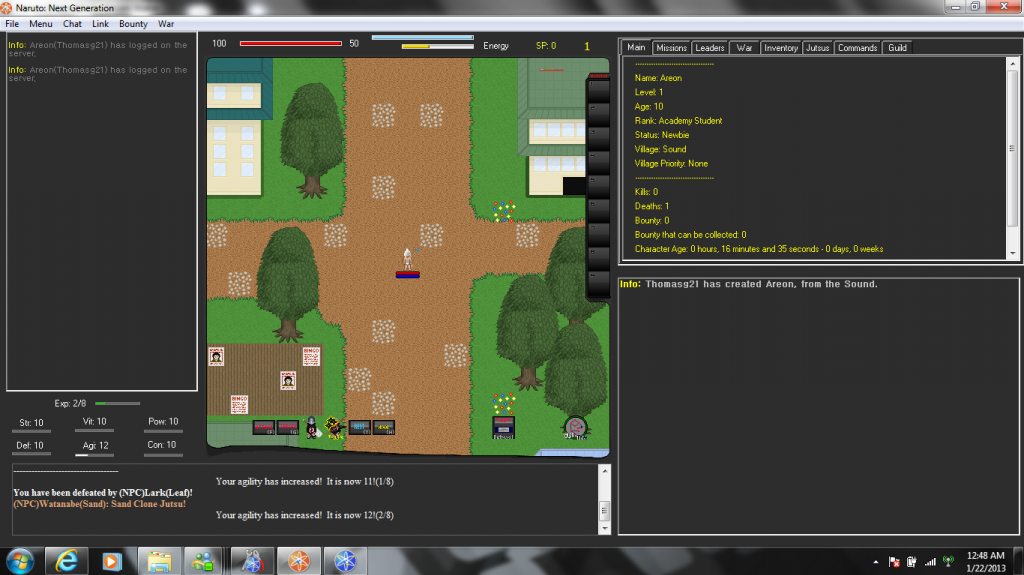This screenshot has width=1024, height=575.
Task: Click the yellow Energy bar
Action: pos(438,46)
